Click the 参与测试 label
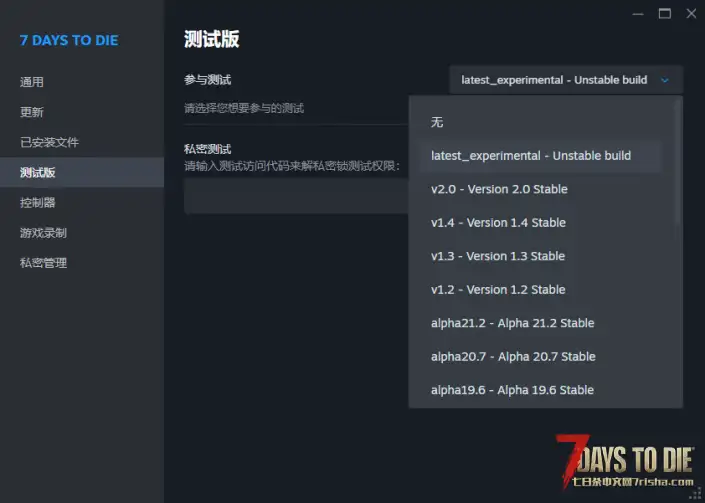 (x=208, y=80)
